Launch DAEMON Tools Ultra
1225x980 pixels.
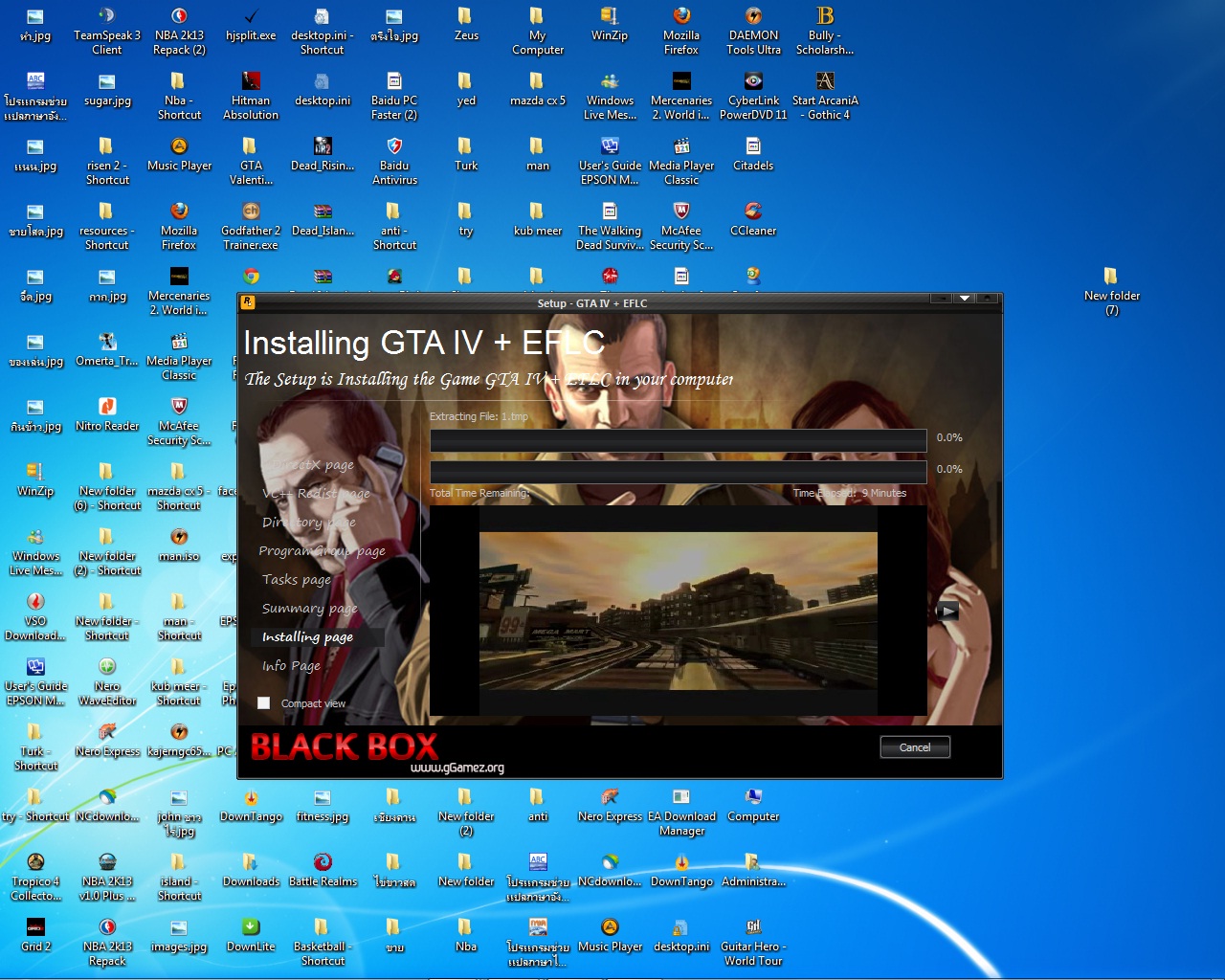click(753, 31)
